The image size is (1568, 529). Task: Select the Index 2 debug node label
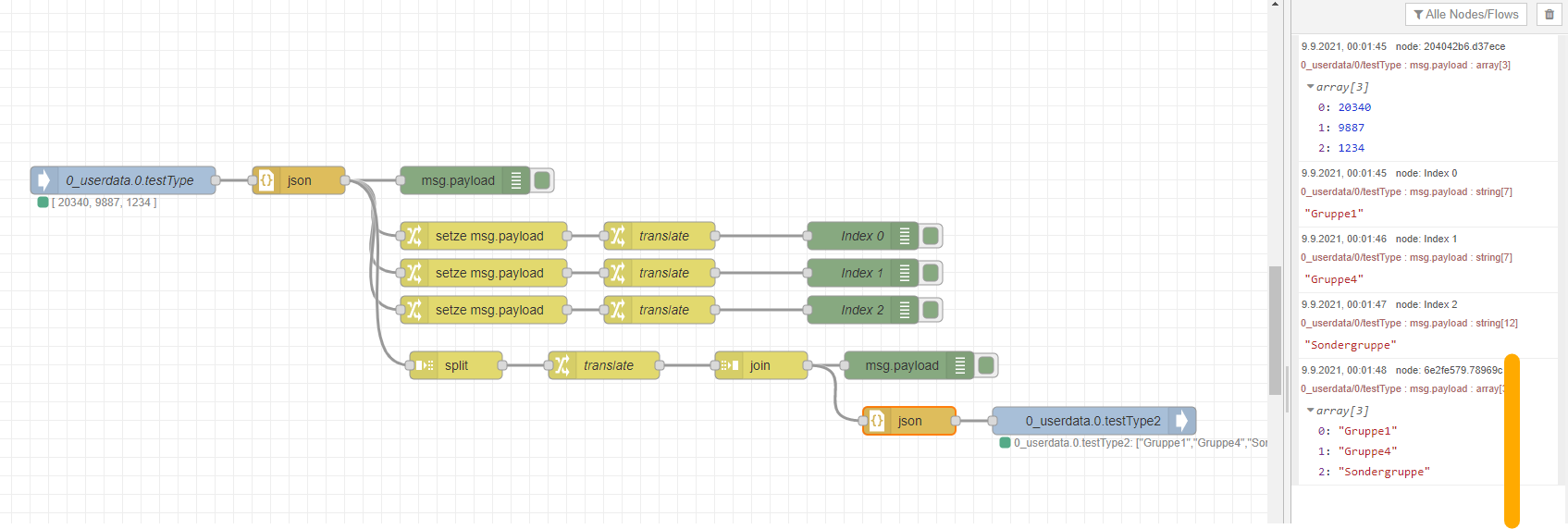tap(862, 310)
